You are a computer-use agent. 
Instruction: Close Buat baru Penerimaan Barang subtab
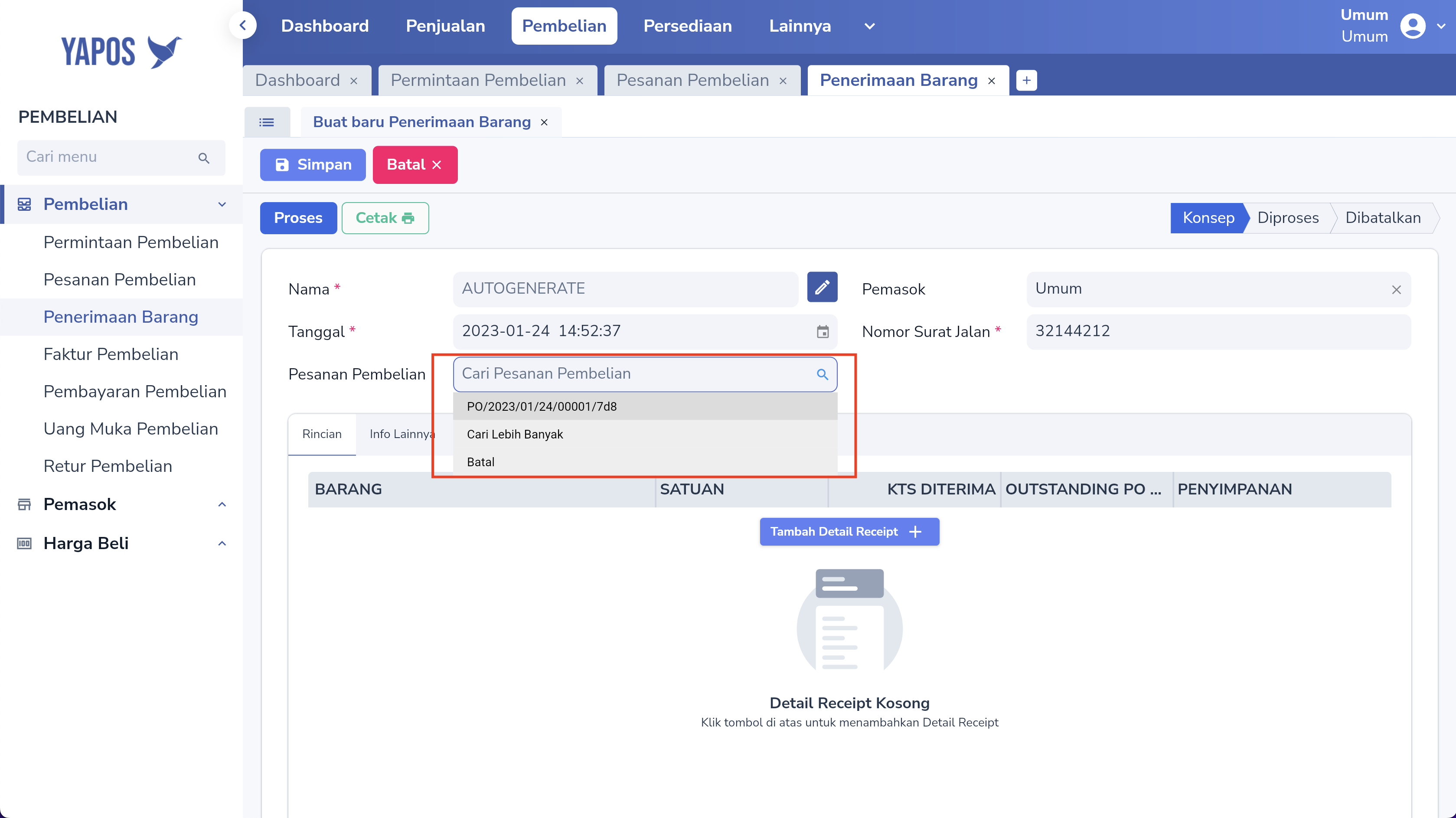[544, 122]
